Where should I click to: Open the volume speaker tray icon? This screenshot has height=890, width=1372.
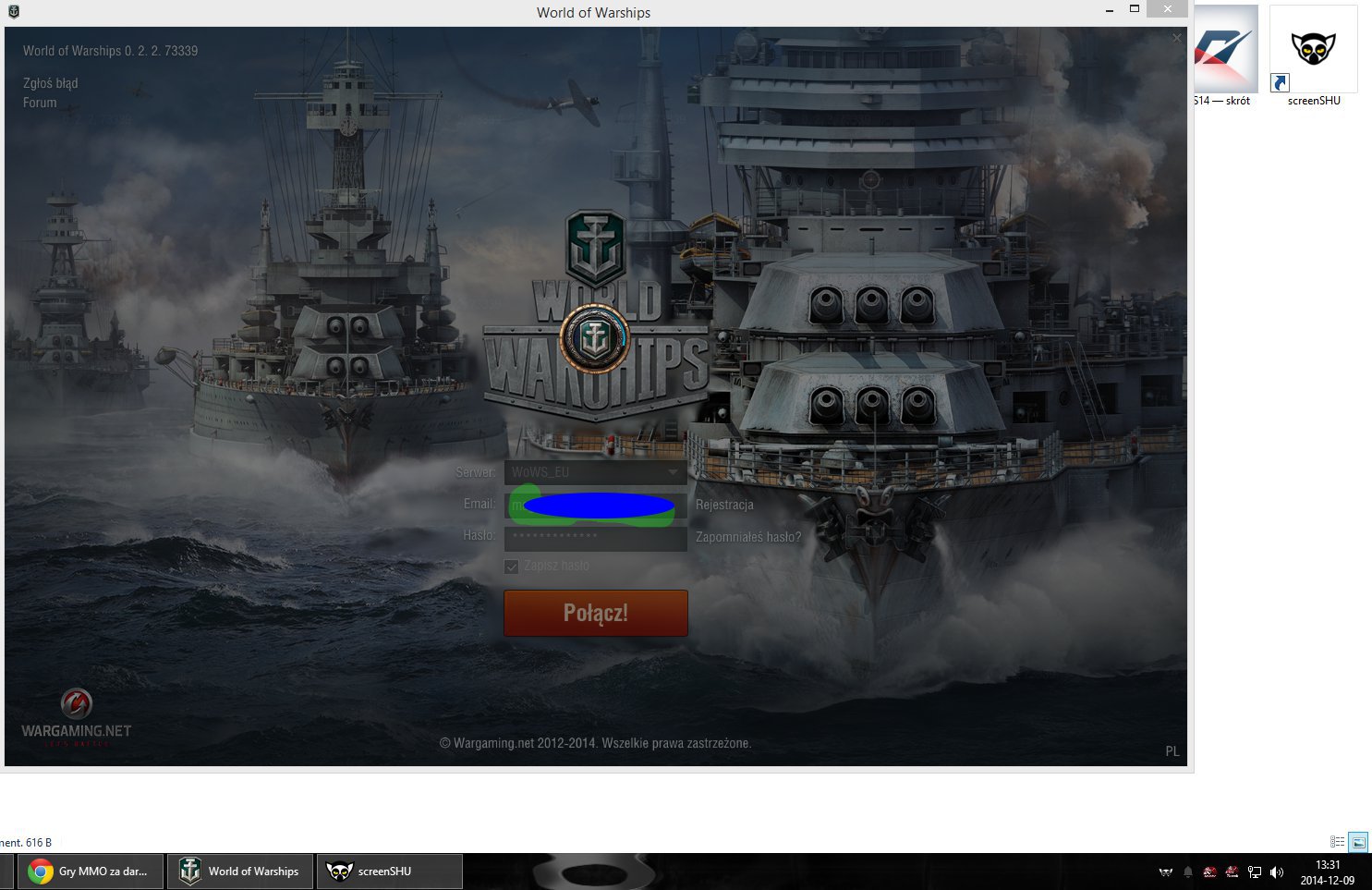(x=1277, y=872)
